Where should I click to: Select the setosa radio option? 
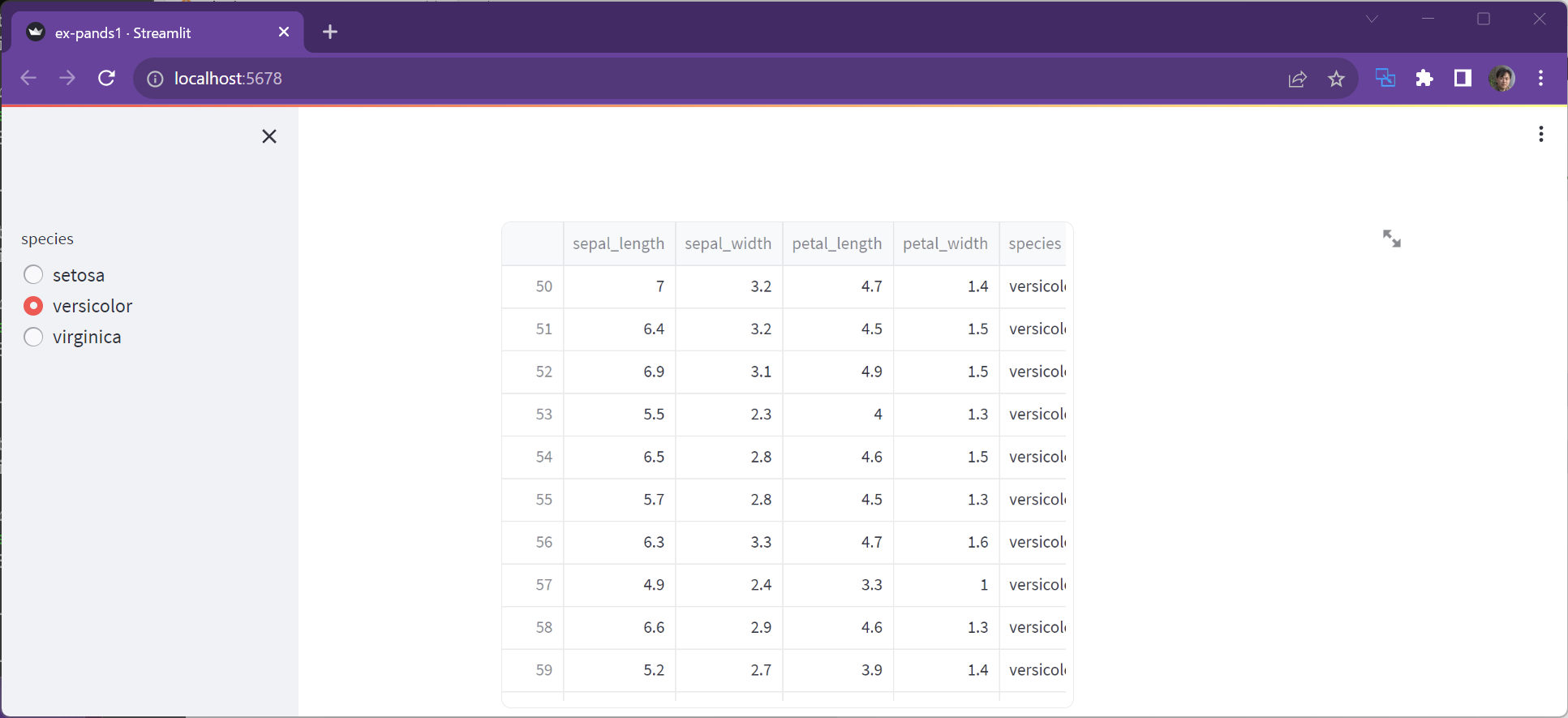point(33,275)
